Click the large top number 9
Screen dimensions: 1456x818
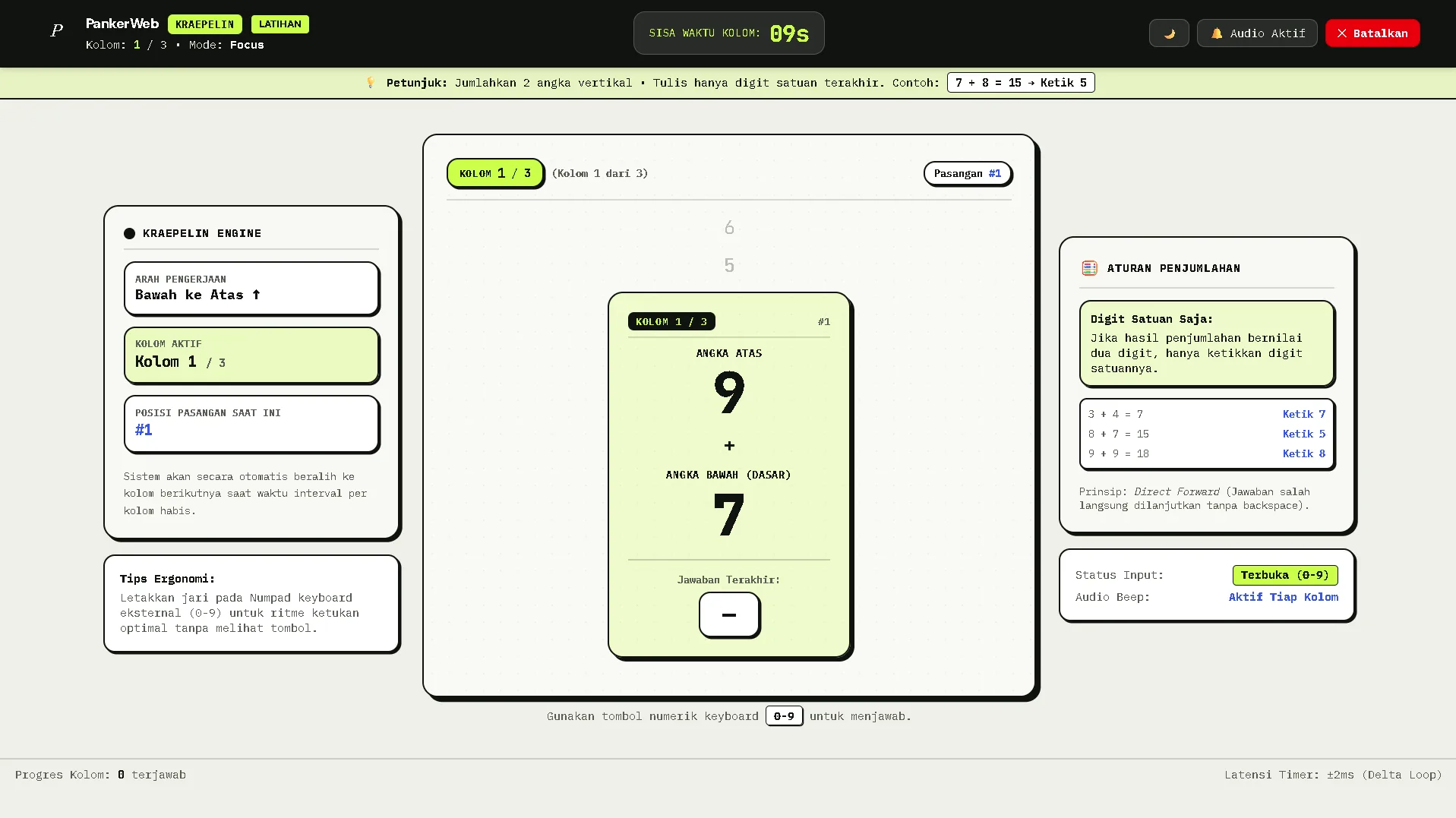coord(729,393)
